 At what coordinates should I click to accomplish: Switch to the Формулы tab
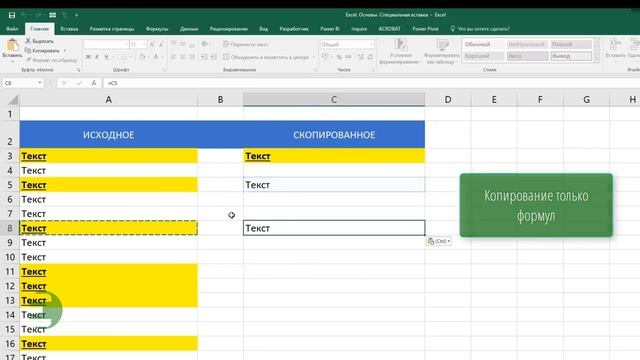pos(157,29)
